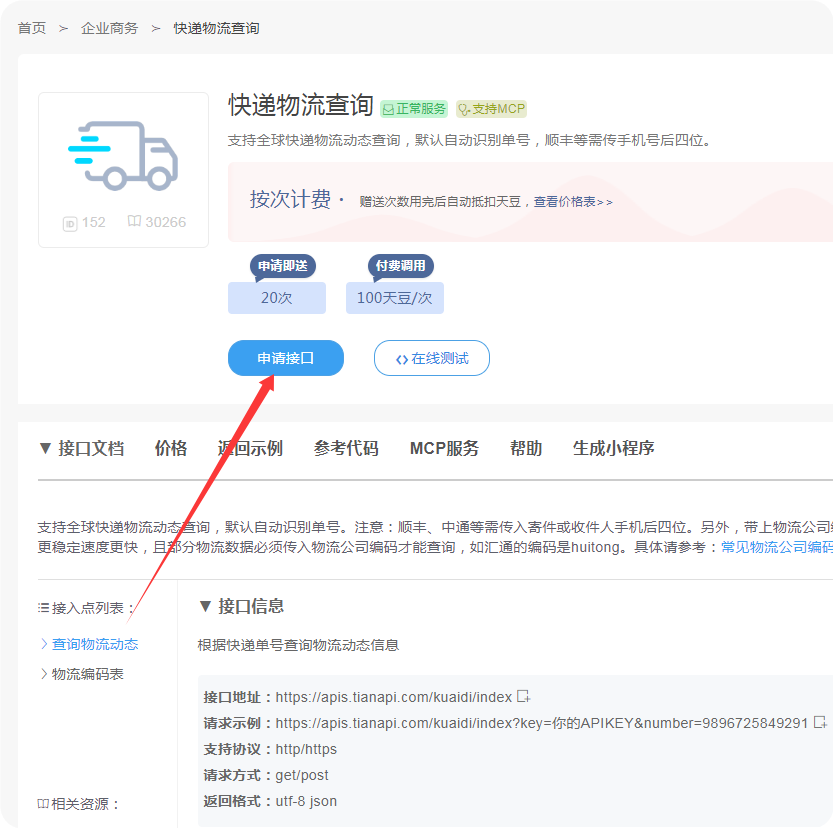This screenshot has height=828, width=833.
Task: Collapse the 接口文档 section triangle
Action: (45, 448)
